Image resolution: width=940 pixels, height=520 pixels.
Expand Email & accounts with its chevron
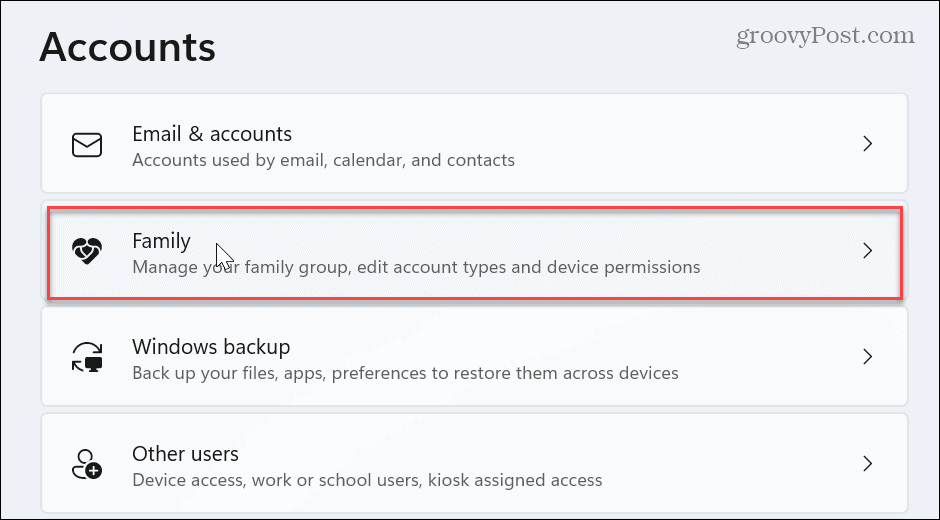tap(867, 144)
